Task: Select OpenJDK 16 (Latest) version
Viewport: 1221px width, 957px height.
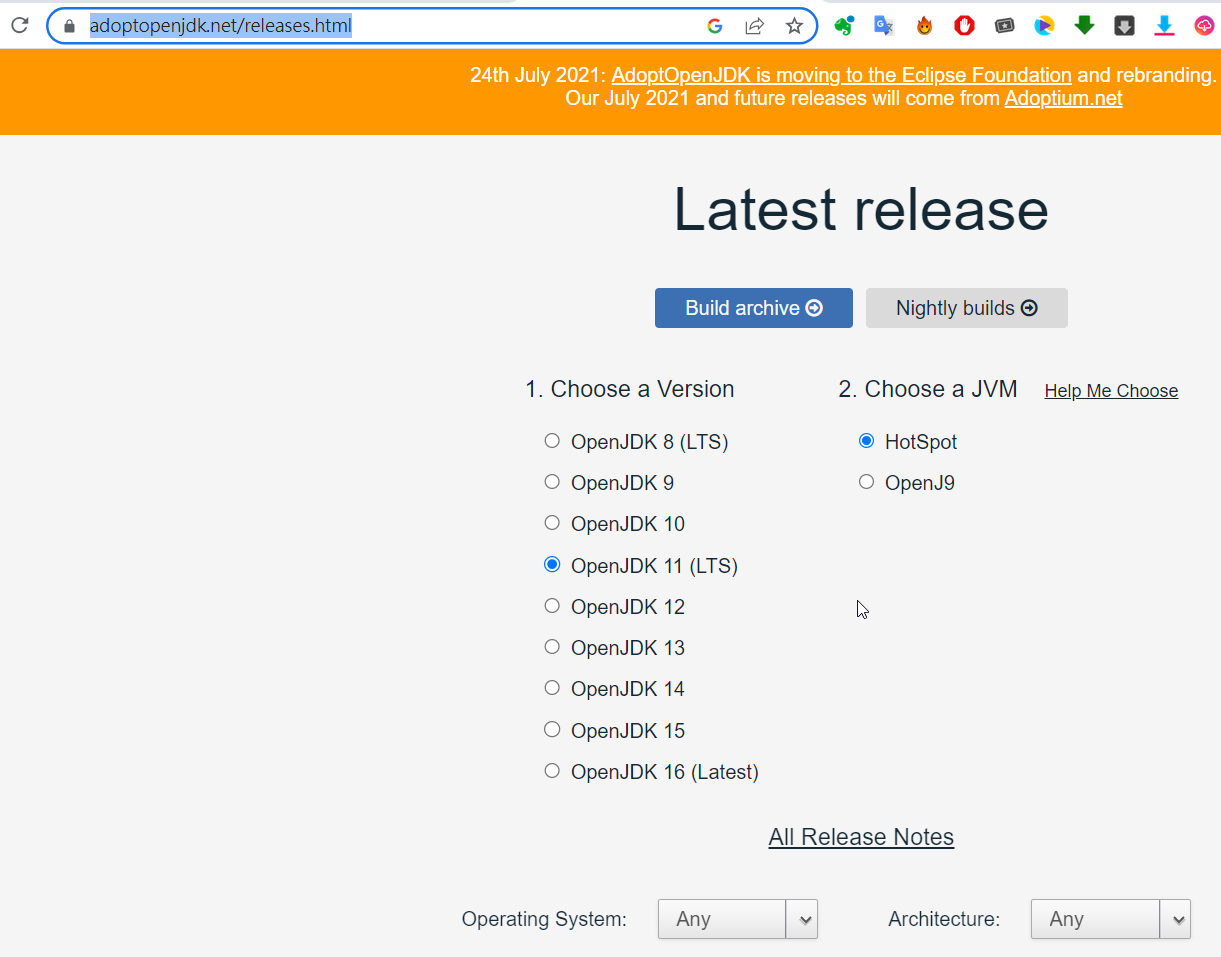Action: coord(552,771)
